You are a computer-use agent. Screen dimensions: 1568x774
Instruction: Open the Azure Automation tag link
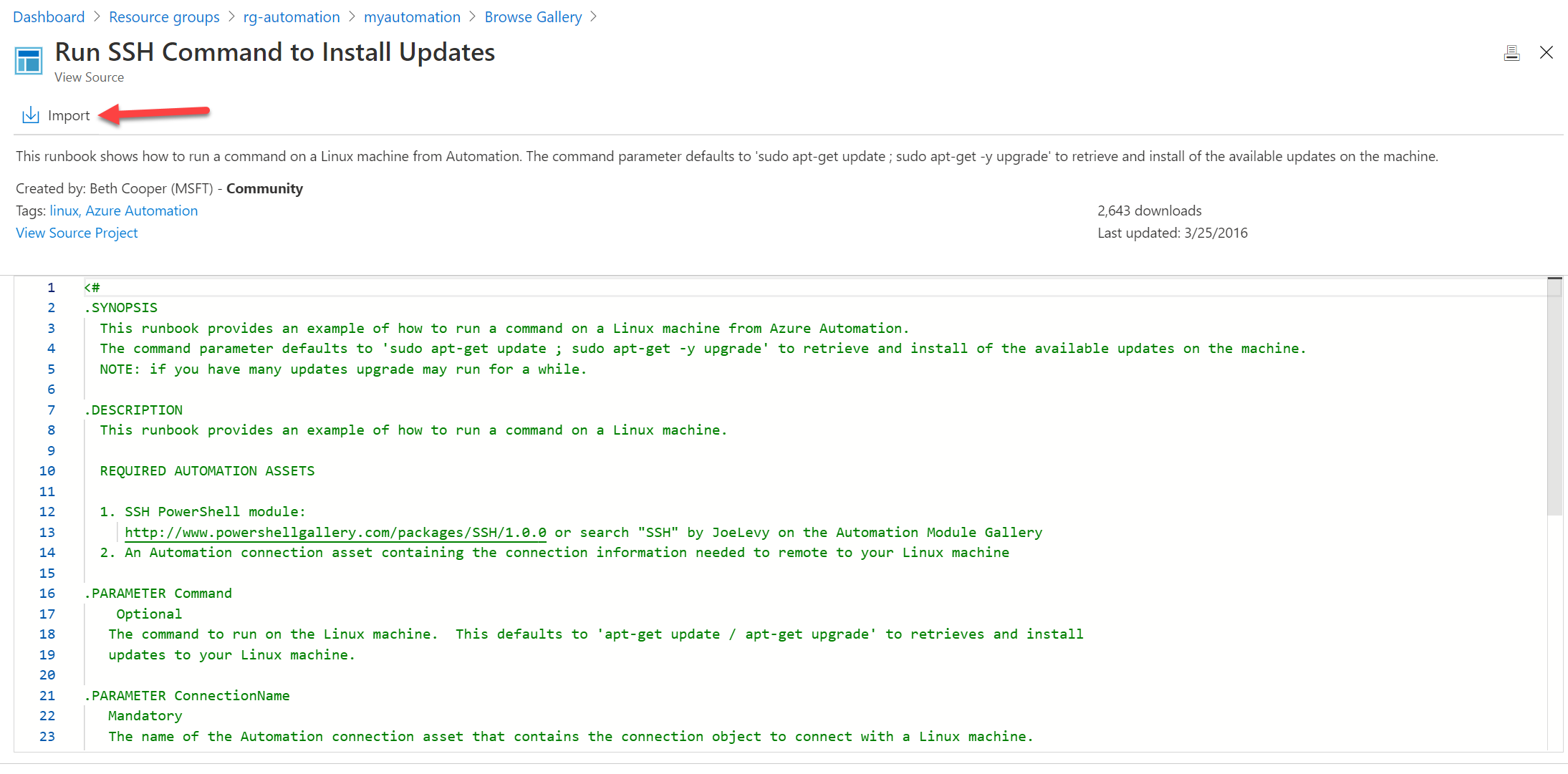click(x=142, y=211)
